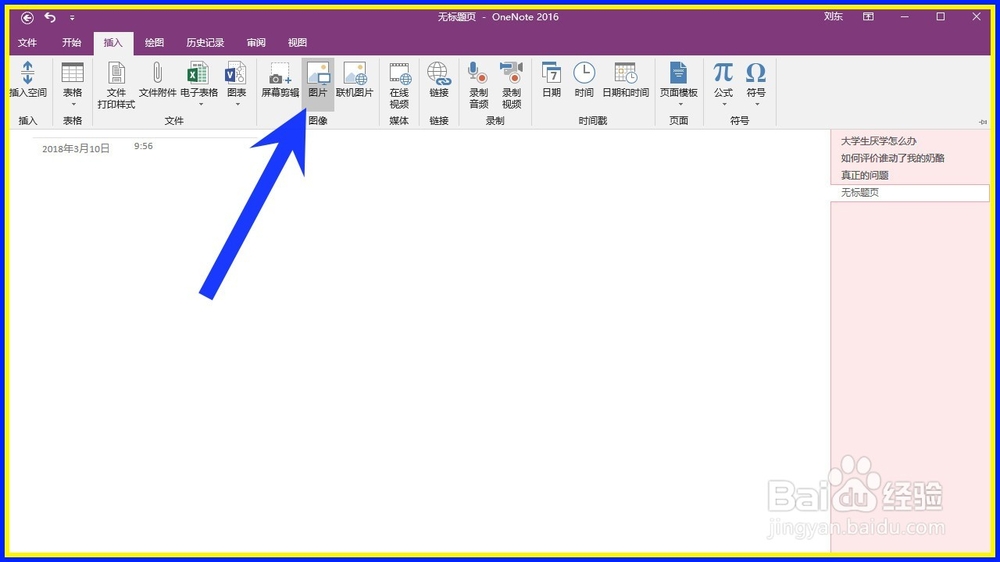Viewport: 1000px width, 562px height.
Task: Open Quick Access Toolbar customize arrow
Action: [x=72, y=18]
